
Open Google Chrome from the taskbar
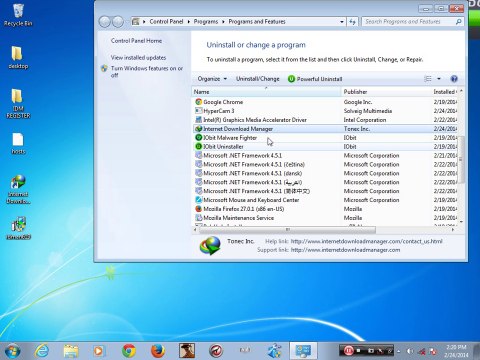click(x=129, y=351)
